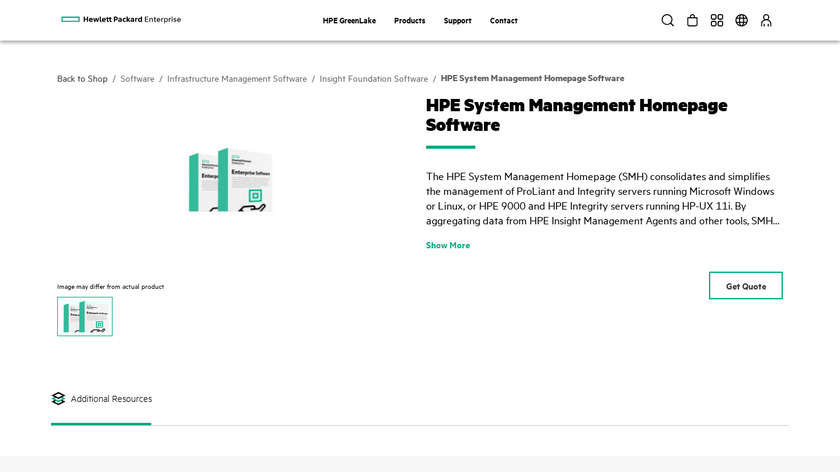Open the Products menu
Image resolution: width=840 pixels, height=472 pixels.
click(x=409, y=21)
